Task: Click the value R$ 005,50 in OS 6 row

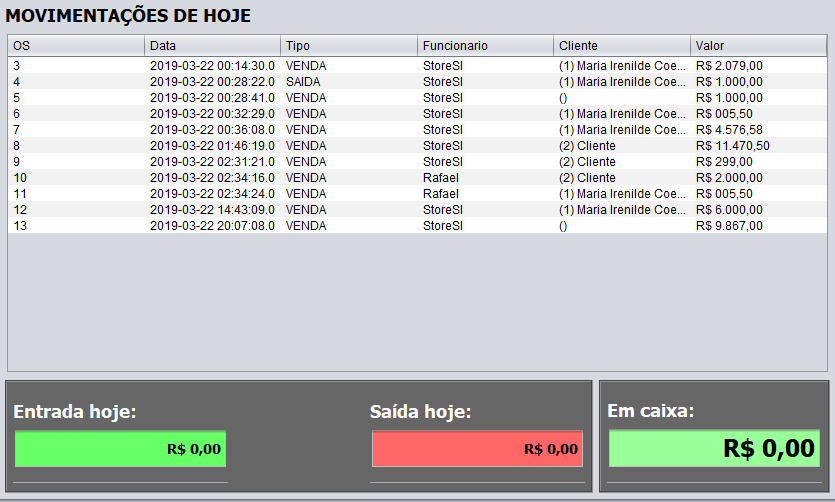Action: 724,113
